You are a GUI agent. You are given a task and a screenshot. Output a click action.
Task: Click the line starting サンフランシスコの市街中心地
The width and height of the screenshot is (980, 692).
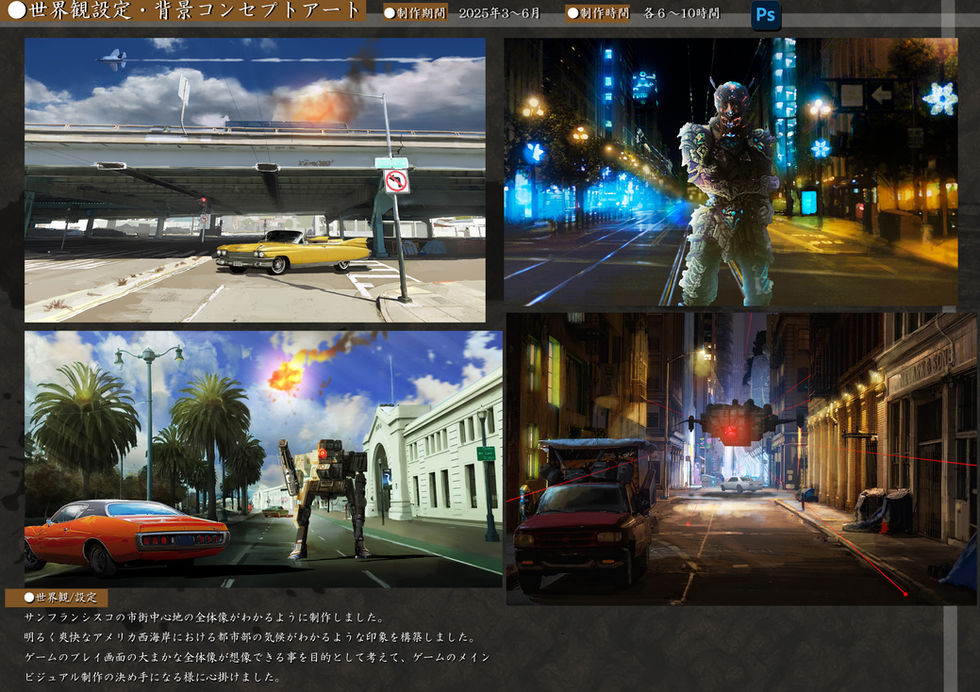tap(204, 618)
